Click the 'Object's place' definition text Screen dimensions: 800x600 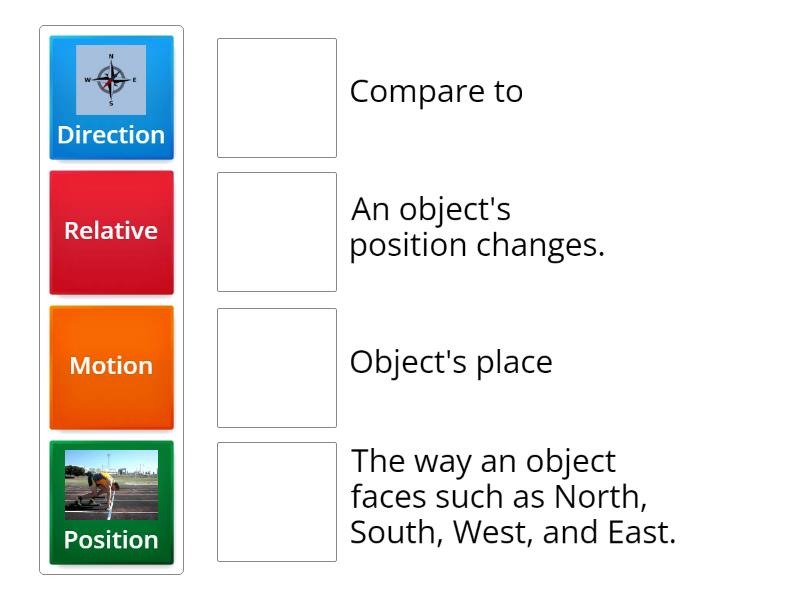(451, 363)
